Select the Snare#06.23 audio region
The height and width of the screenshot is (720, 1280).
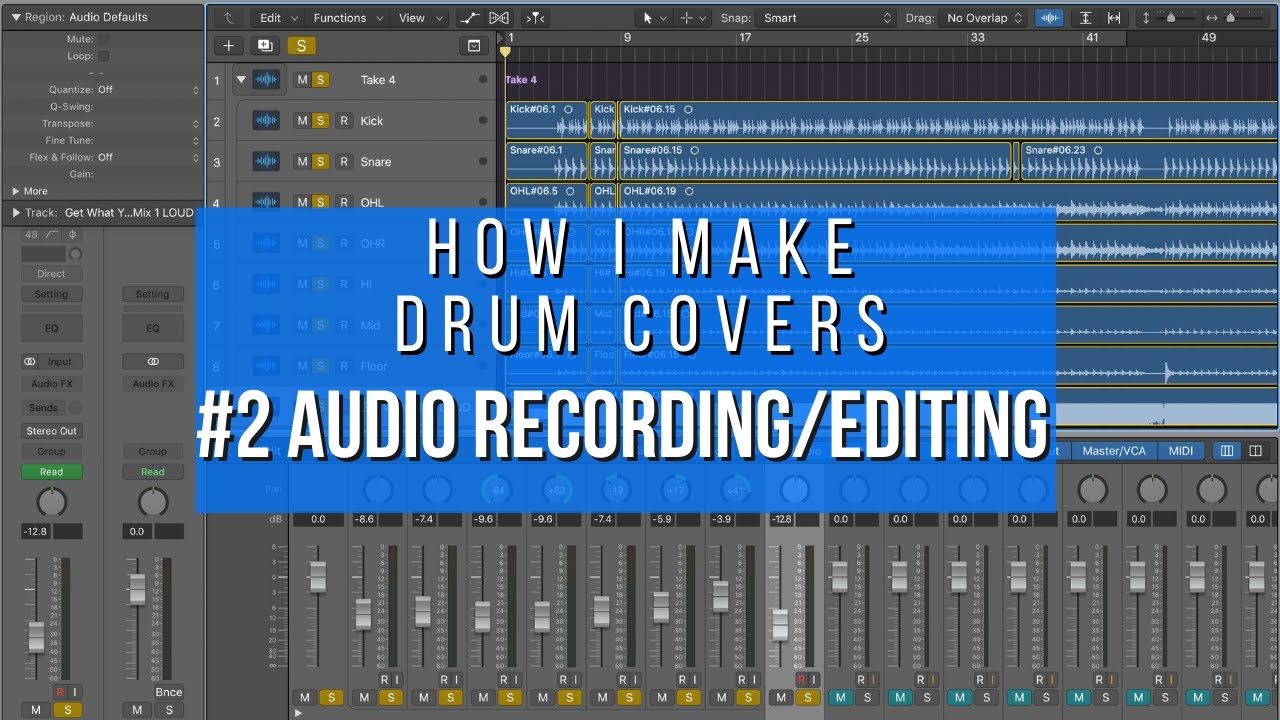coord(1150,162)
